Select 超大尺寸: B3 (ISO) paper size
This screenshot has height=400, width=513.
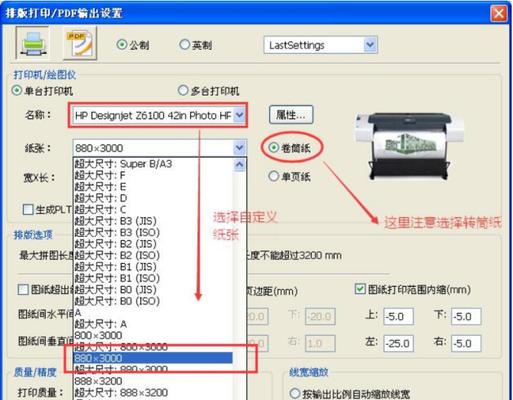pyautogui.click(x=153, y=232)
